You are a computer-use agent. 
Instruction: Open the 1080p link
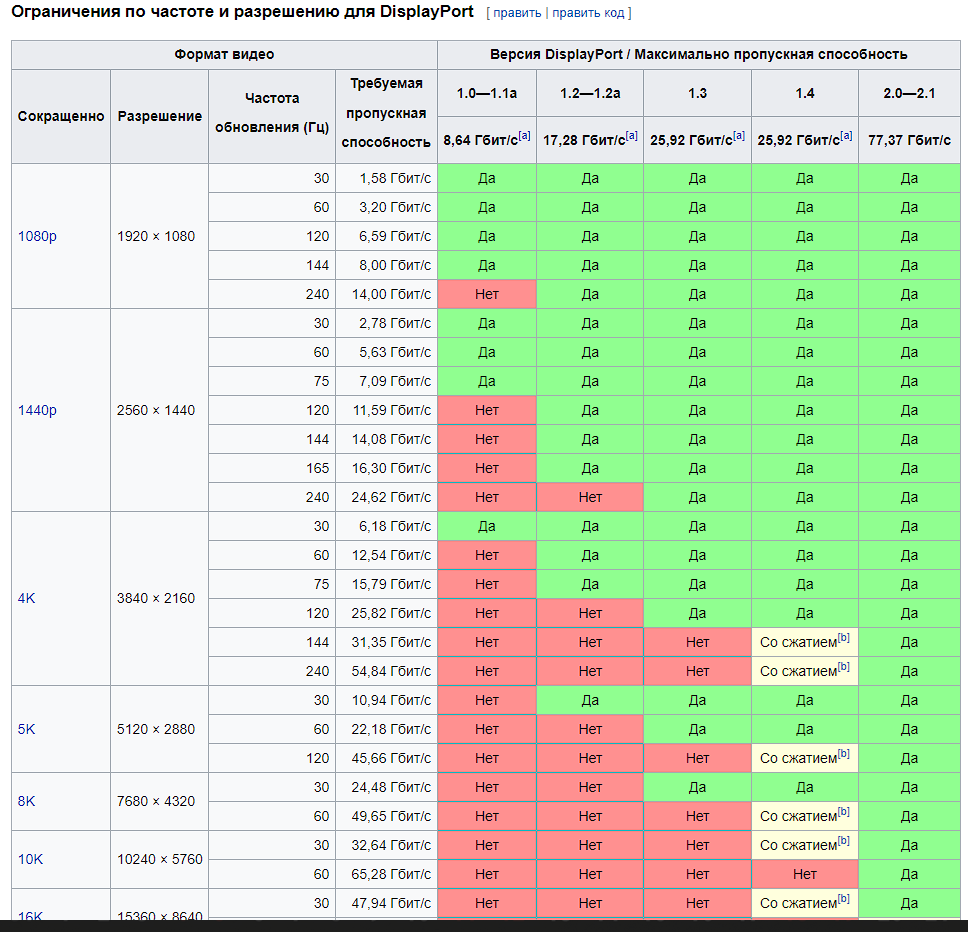point(37,237)
